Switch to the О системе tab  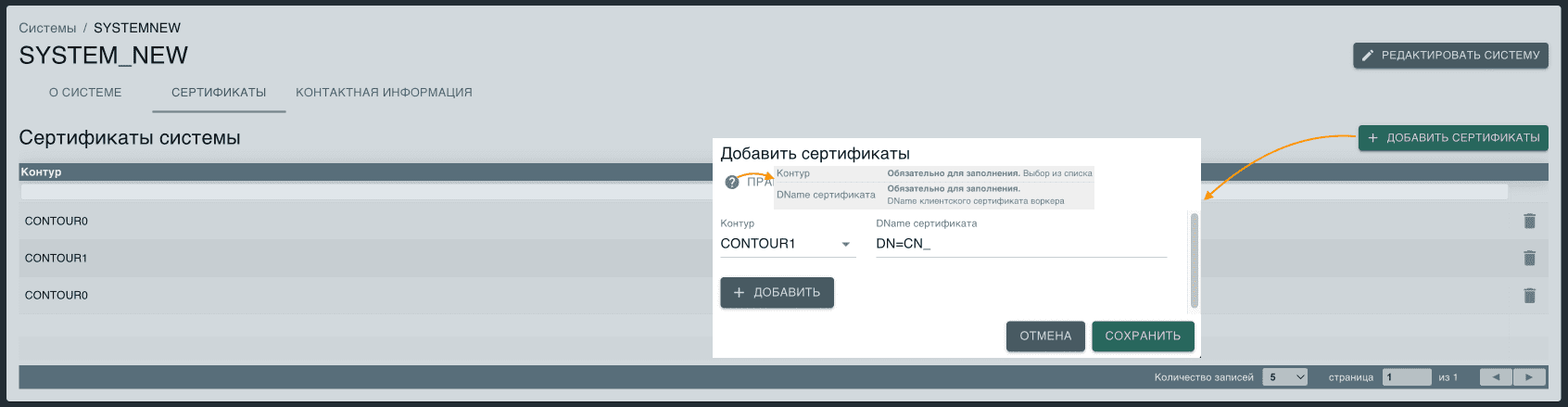point(85,93)
